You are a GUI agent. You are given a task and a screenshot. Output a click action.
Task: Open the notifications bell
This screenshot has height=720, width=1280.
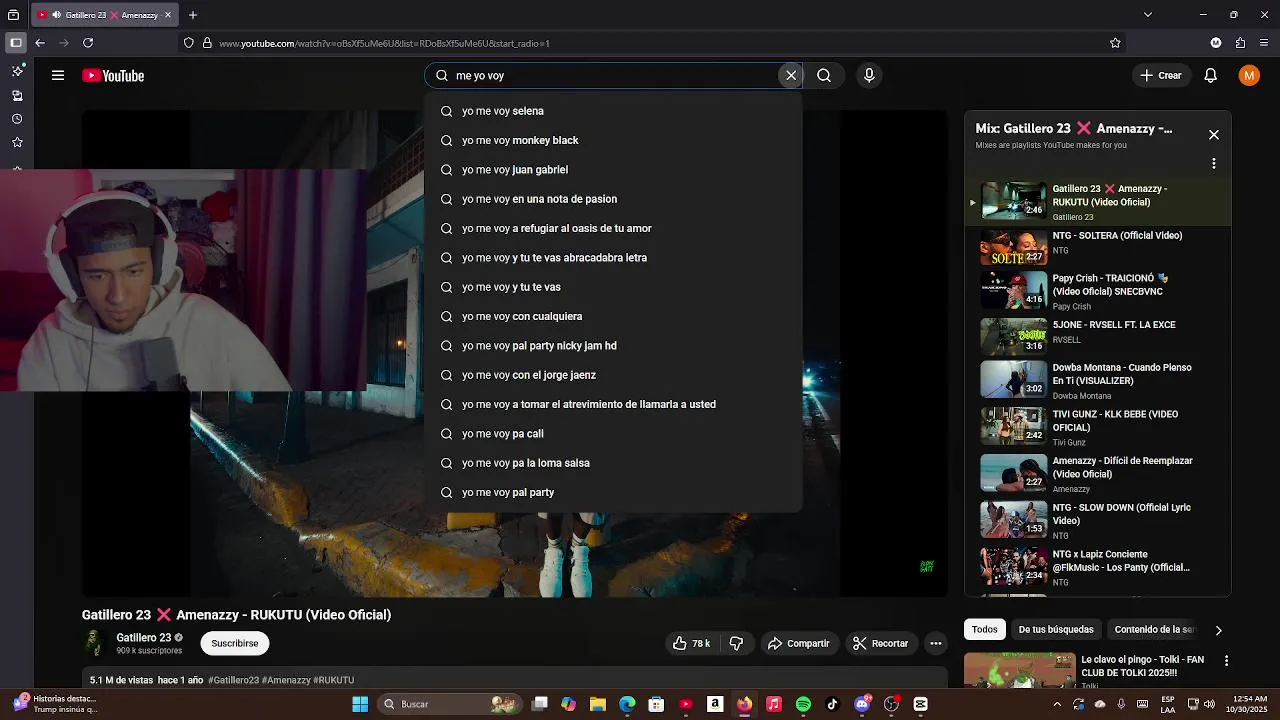tap(1211, 75)
